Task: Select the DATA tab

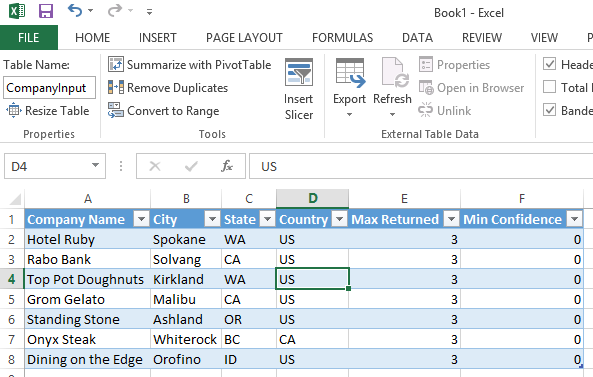Action: point(417,37)
